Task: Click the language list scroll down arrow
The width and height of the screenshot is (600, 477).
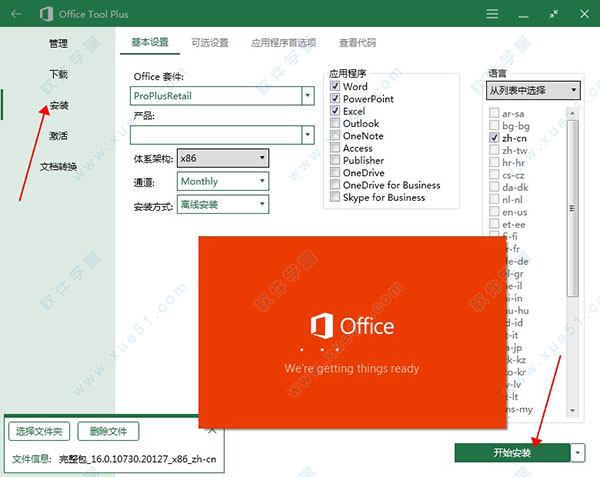Action: [573, 411]
